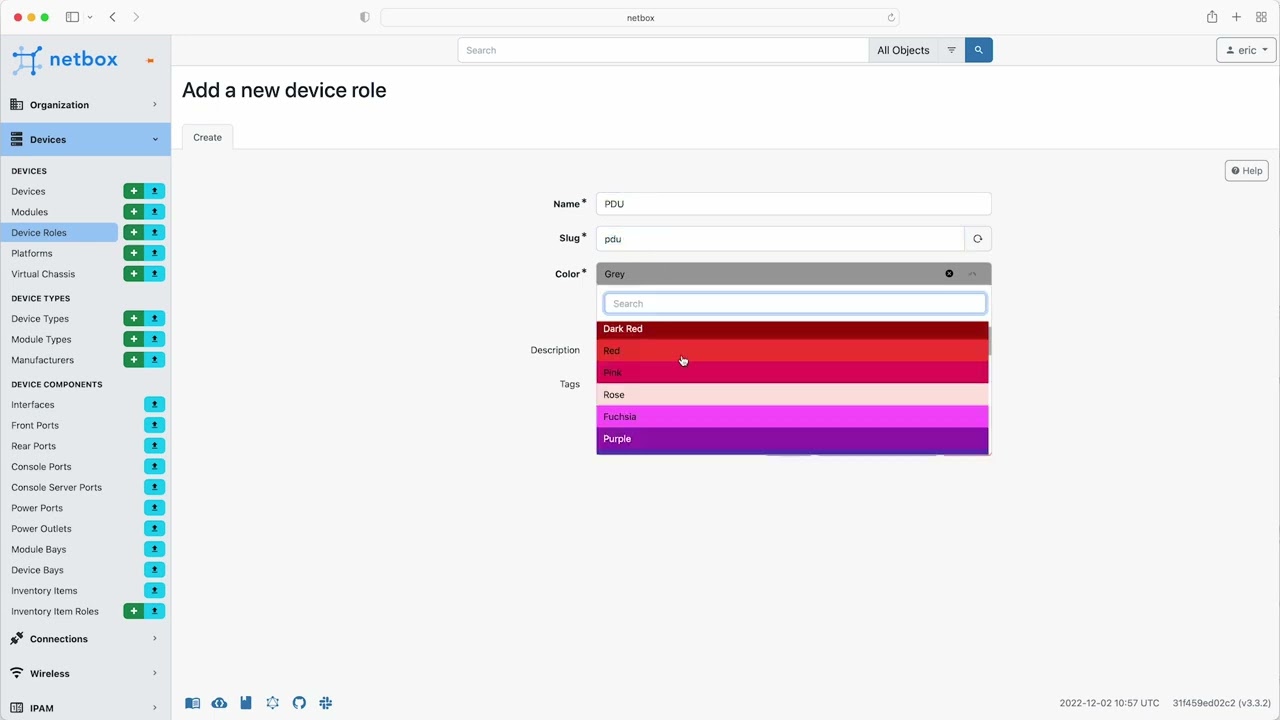The image size is (1280, 720).
Task: Open the GitHub icon in footer
Action: point(299,703)
